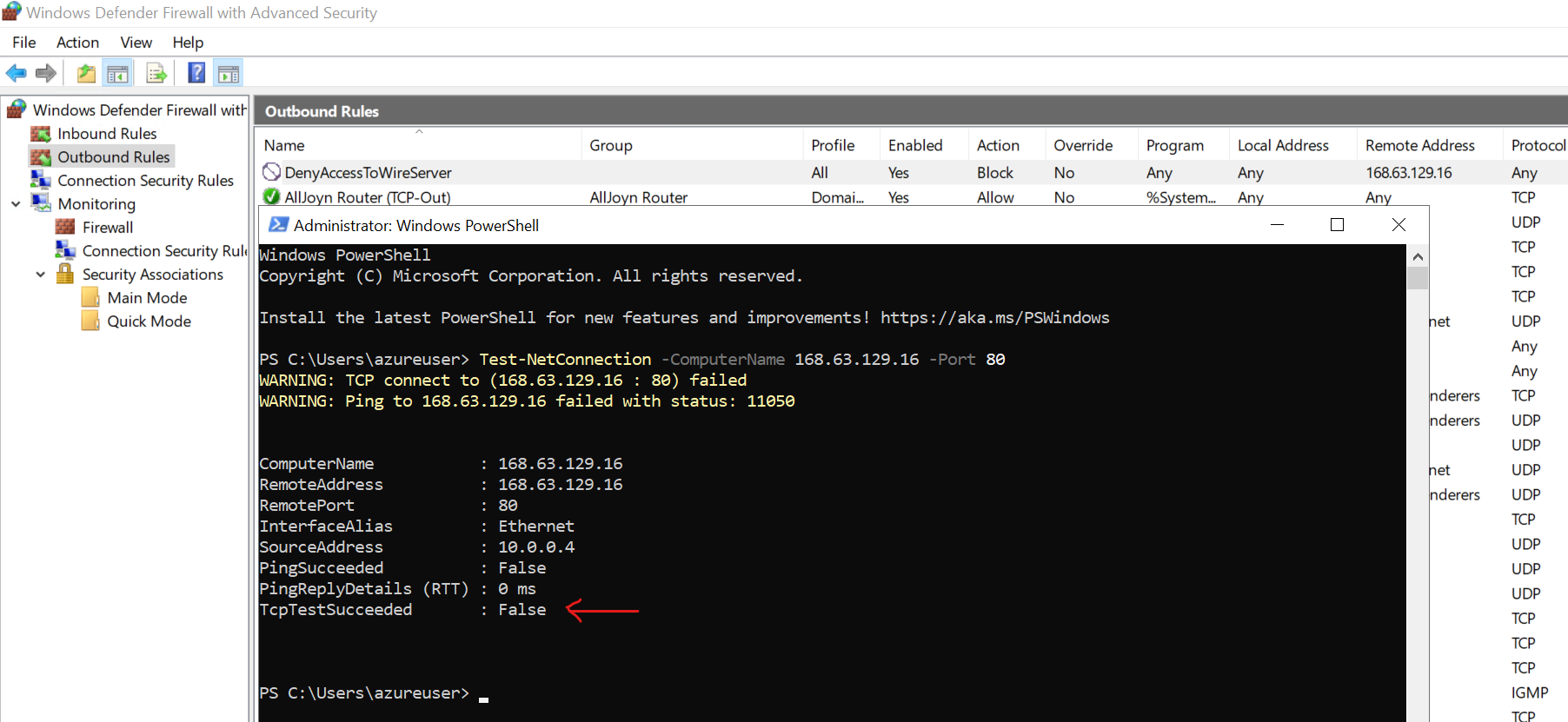Click the PowerShell command prompt line

(x=374, y=692)
